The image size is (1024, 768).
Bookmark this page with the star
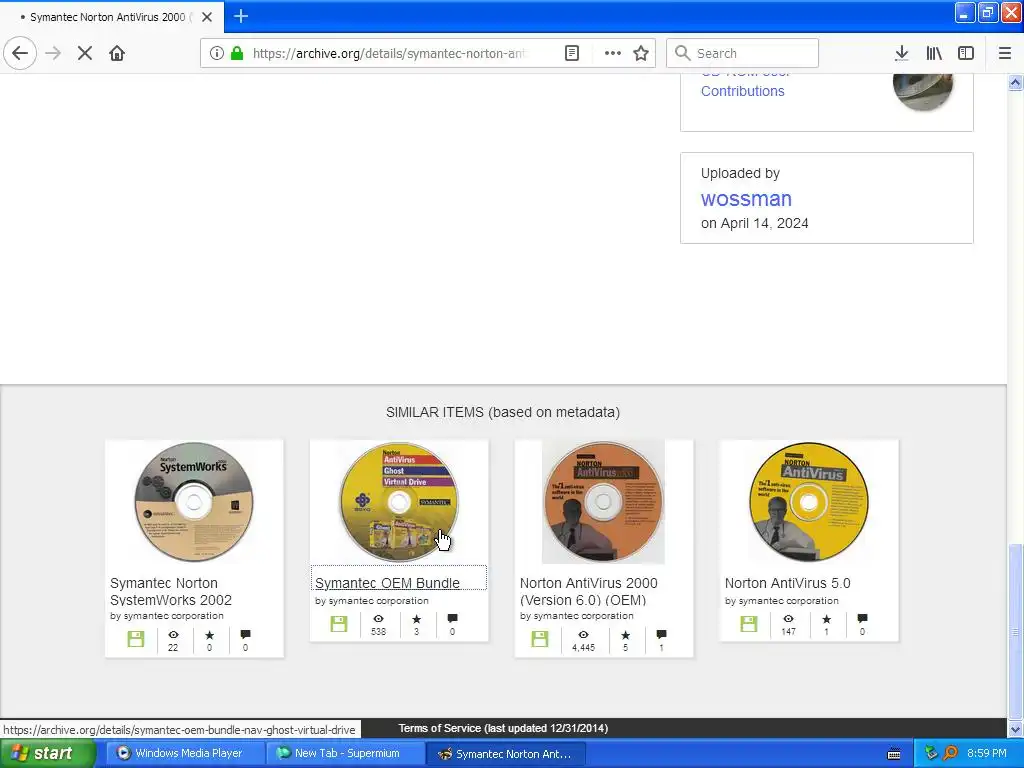(x=641, y=53)
